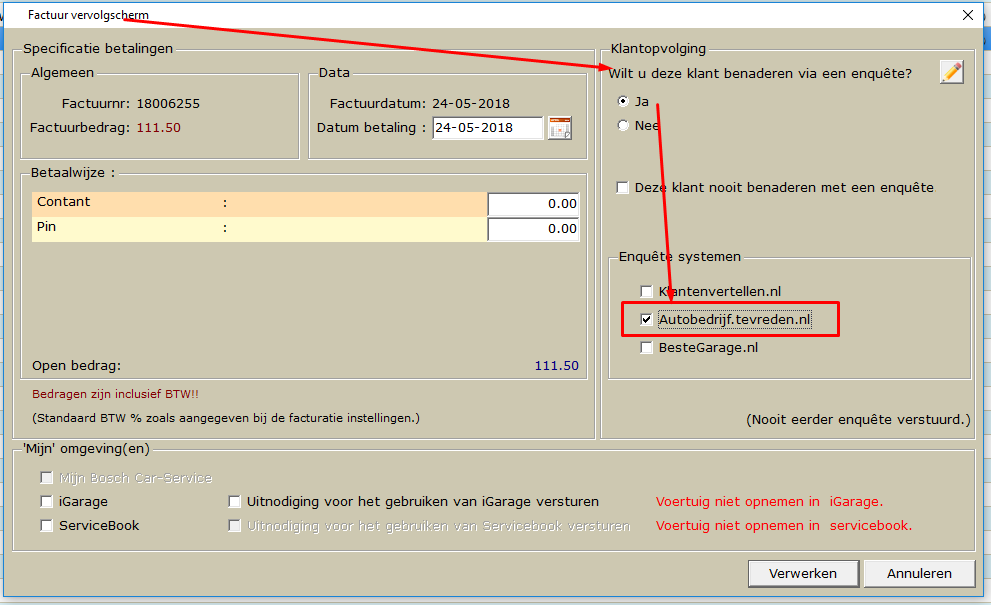Enable the Klantenvertellen.nl checkbox
This screenshot has width=991, height=605.
click(x=647, y=292)
